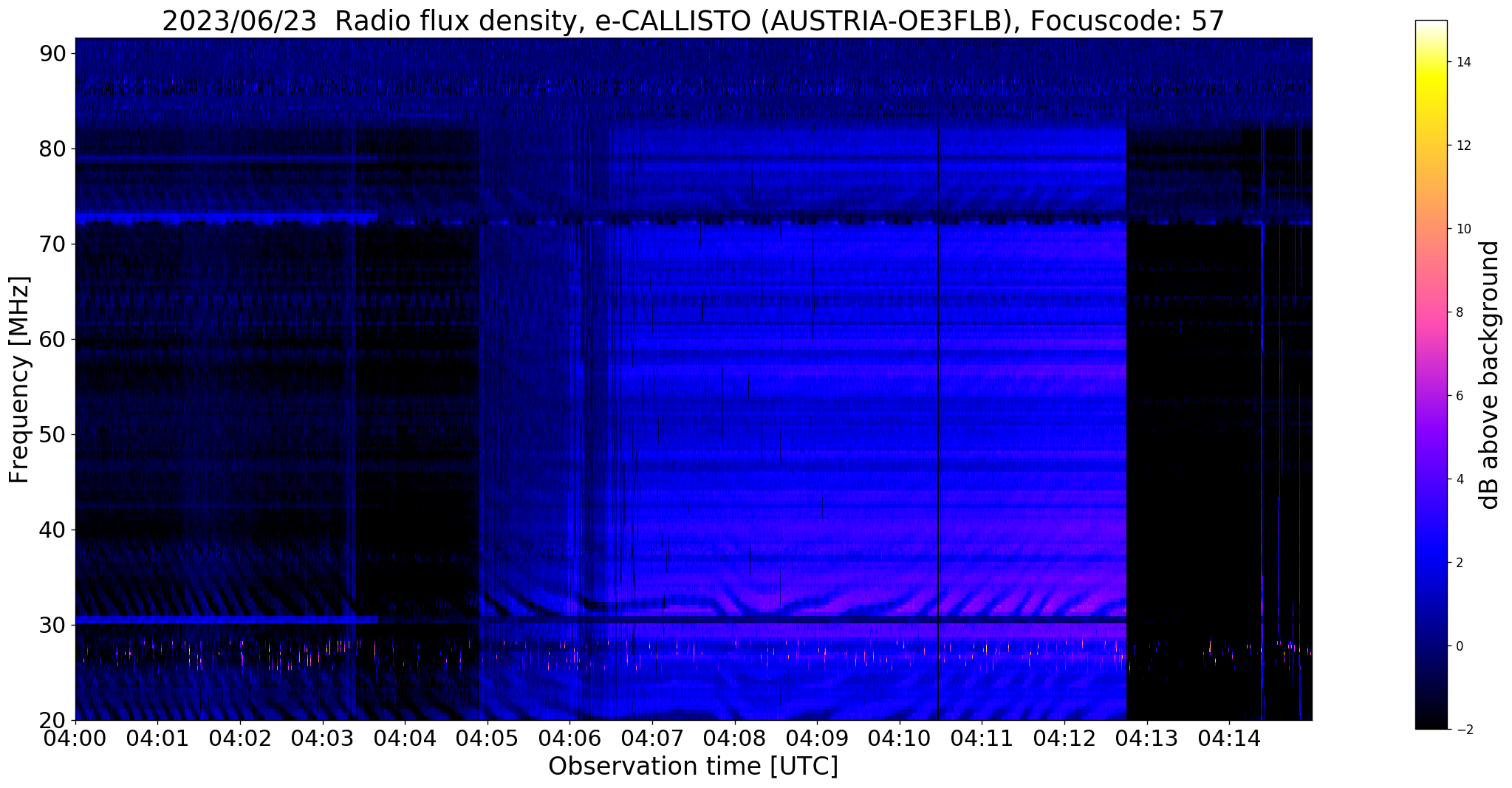
Task: Click the 70 MHz frequency tick label
Action: click(52, 244)
